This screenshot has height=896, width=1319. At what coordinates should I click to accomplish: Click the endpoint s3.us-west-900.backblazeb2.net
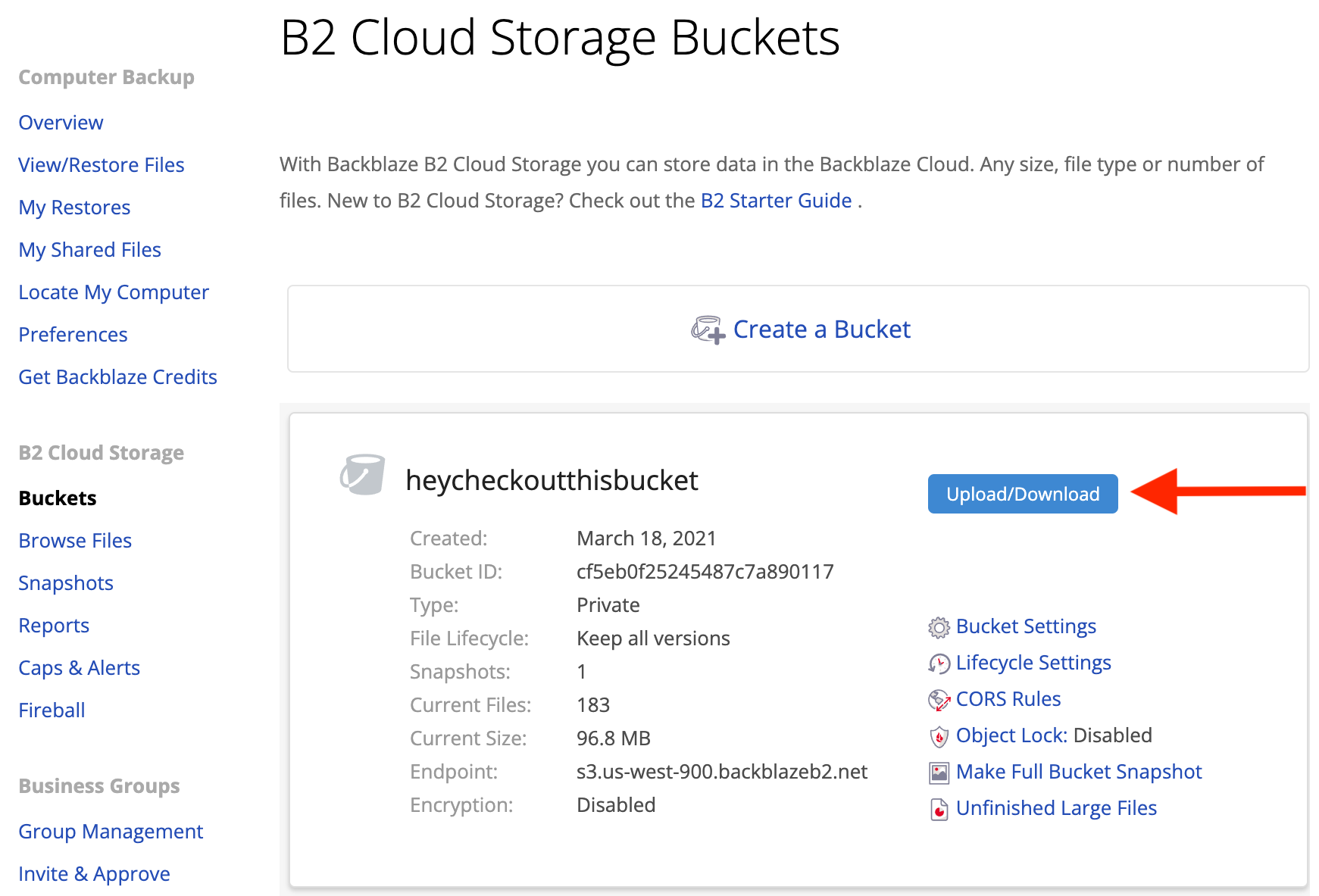click(x=722, y=772)
